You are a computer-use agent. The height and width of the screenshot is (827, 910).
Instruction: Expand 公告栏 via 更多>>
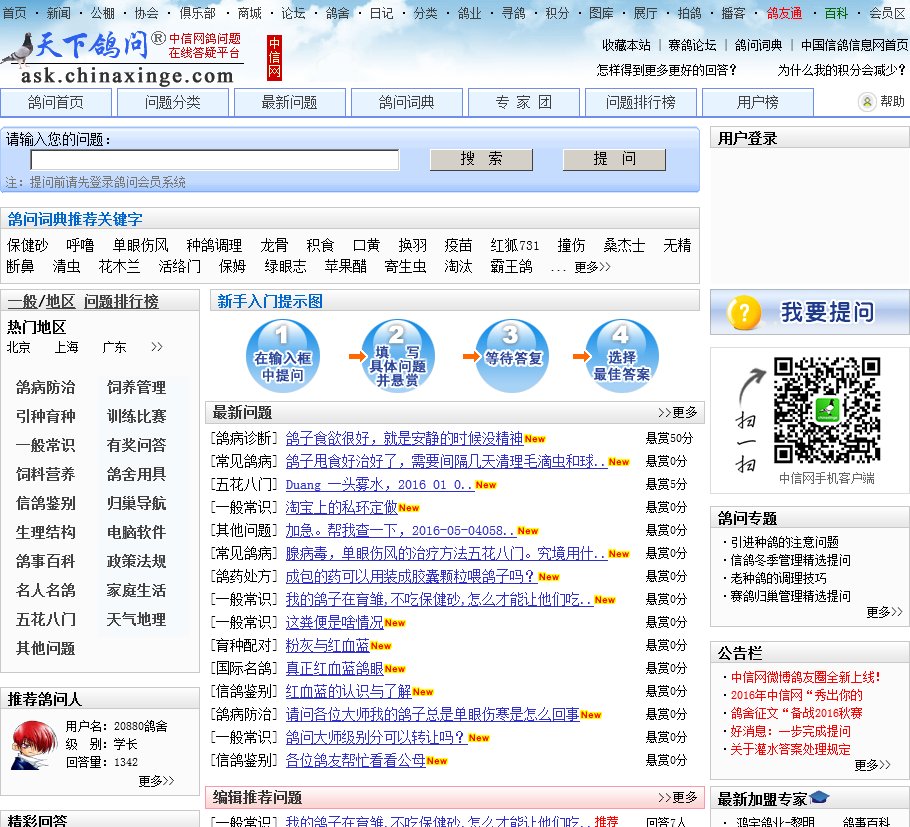tap(872, 765)
